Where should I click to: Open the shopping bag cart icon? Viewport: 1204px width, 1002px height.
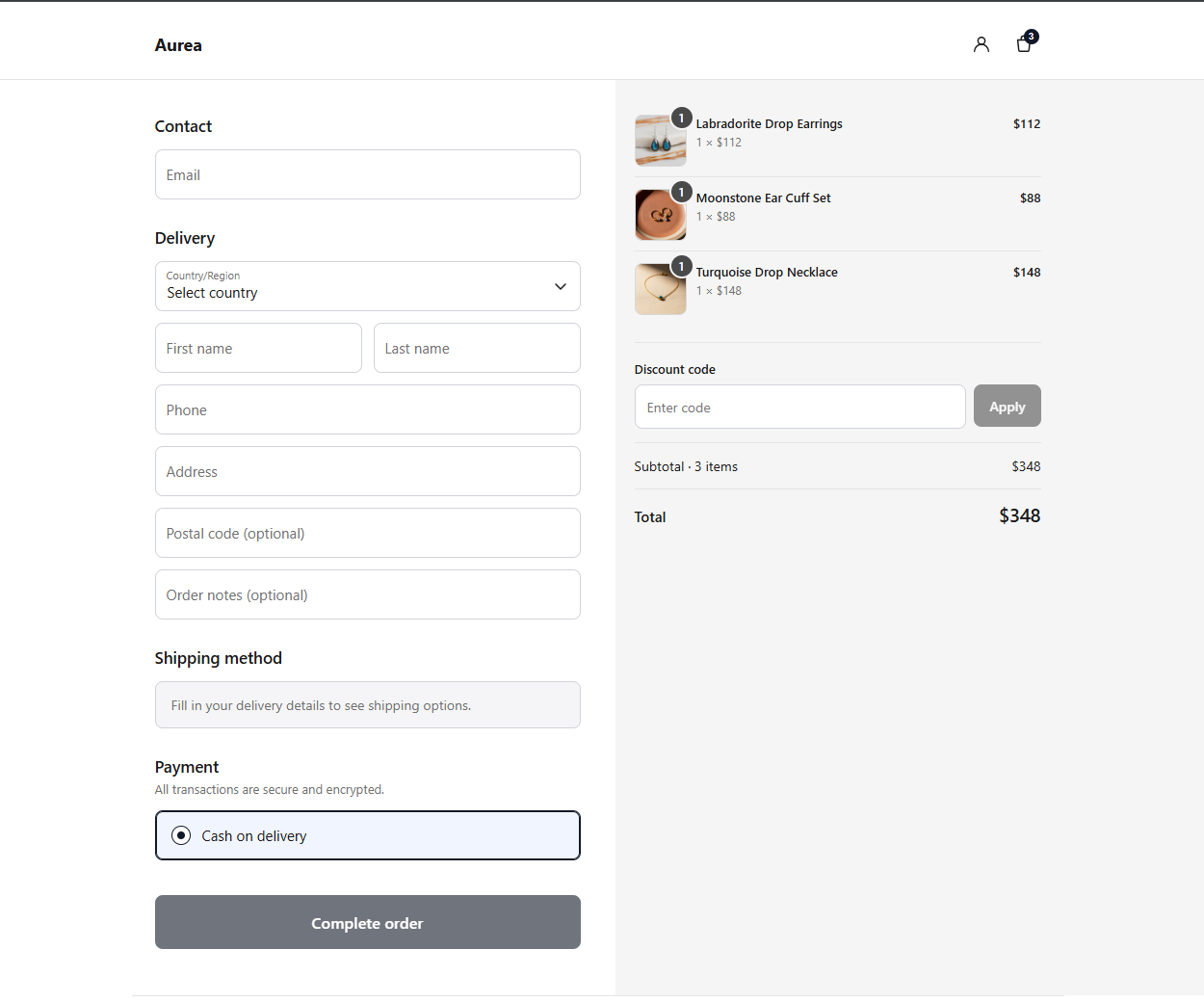(x=1025, y=43)
